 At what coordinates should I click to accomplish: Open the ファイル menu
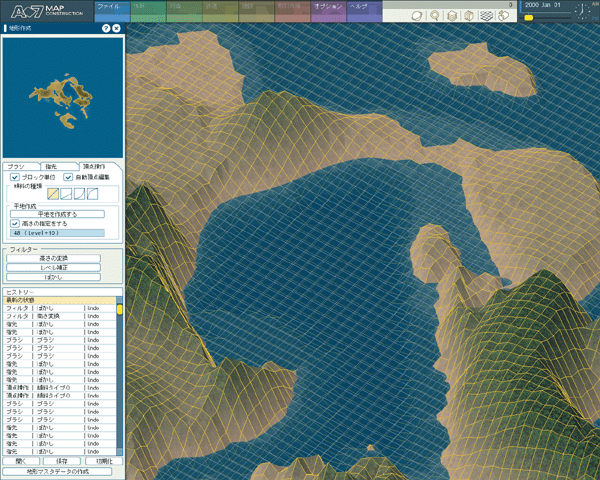point(112,11)
